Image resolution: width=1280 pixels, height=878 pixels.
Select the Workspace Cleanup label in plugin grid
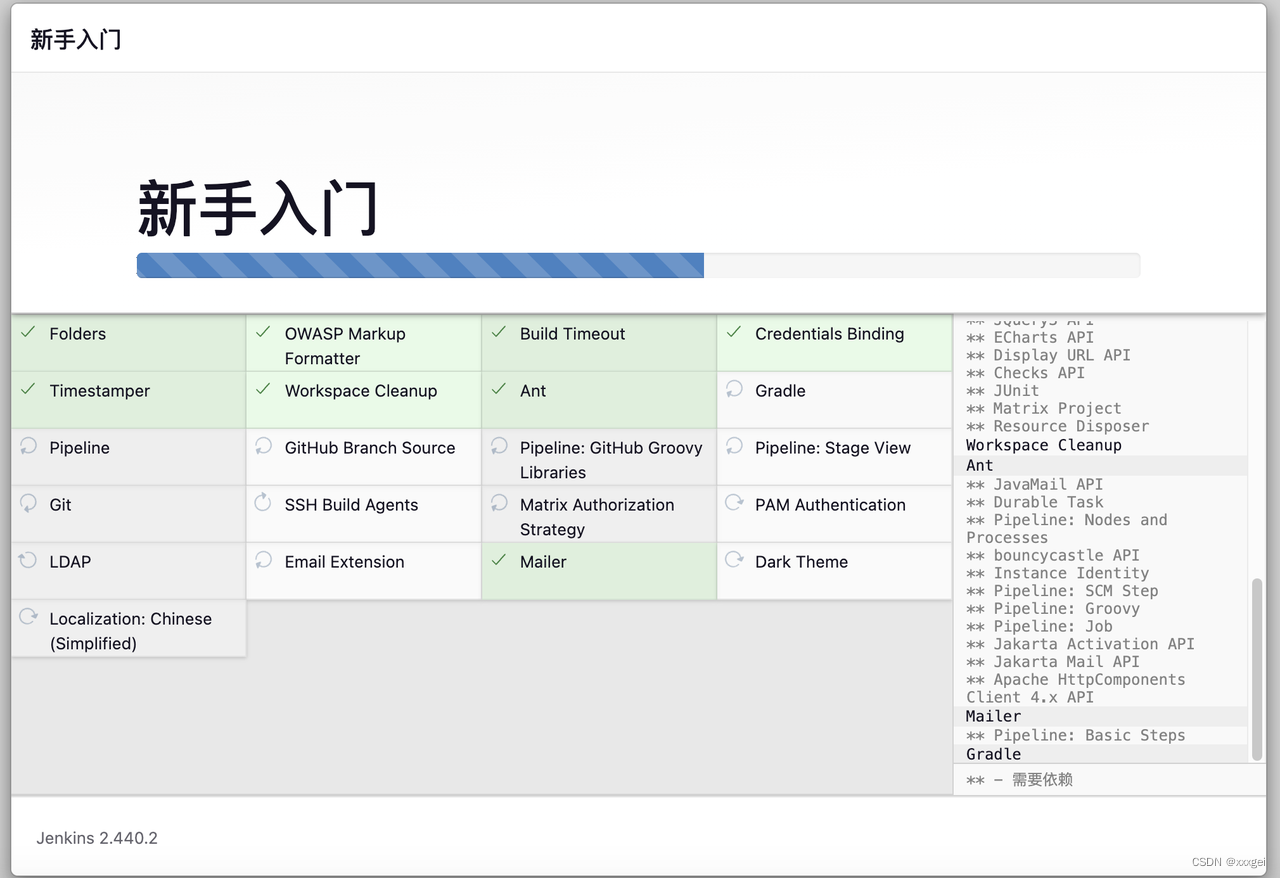(361, 391)
